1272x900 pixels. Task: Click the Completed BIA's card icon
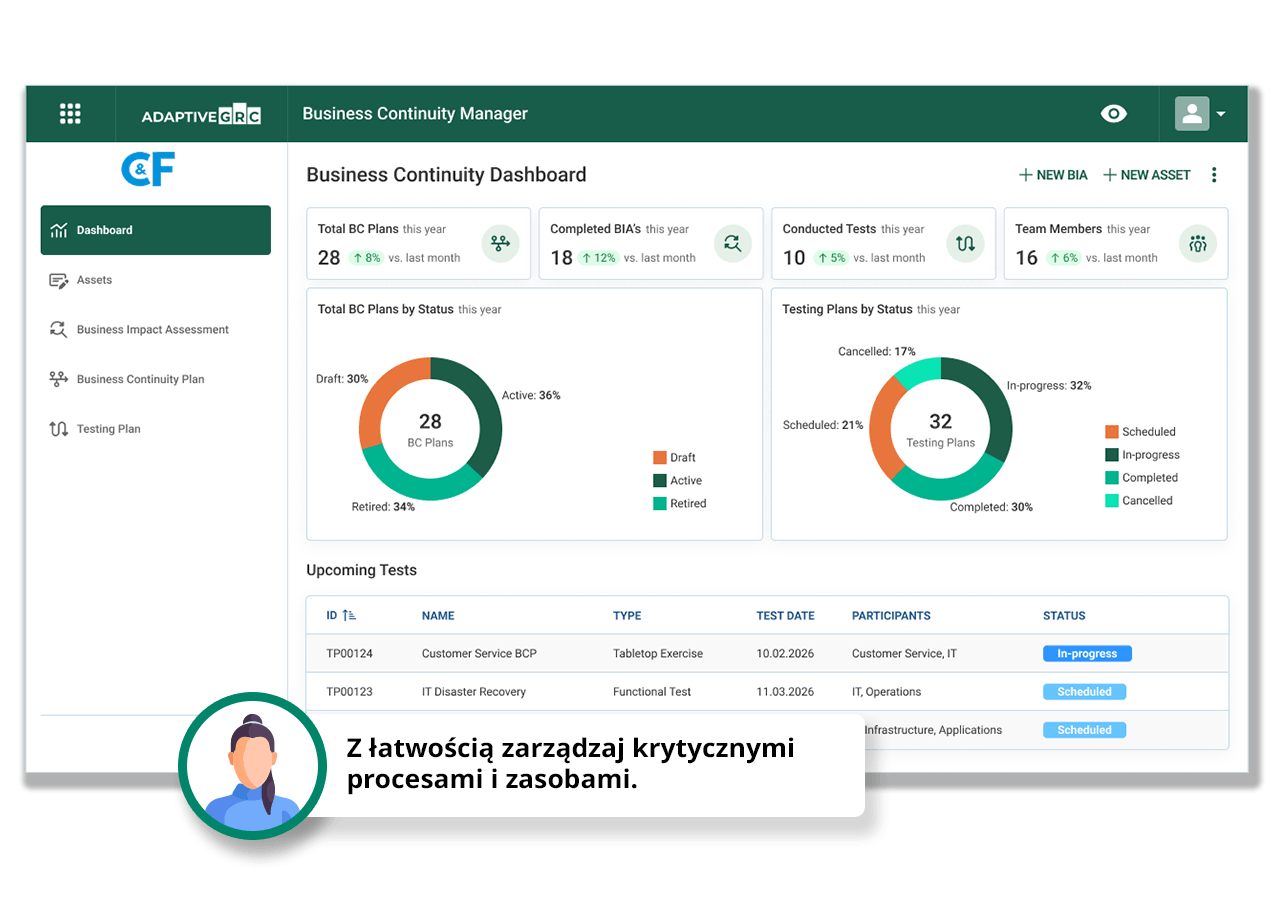pos(733,243)
